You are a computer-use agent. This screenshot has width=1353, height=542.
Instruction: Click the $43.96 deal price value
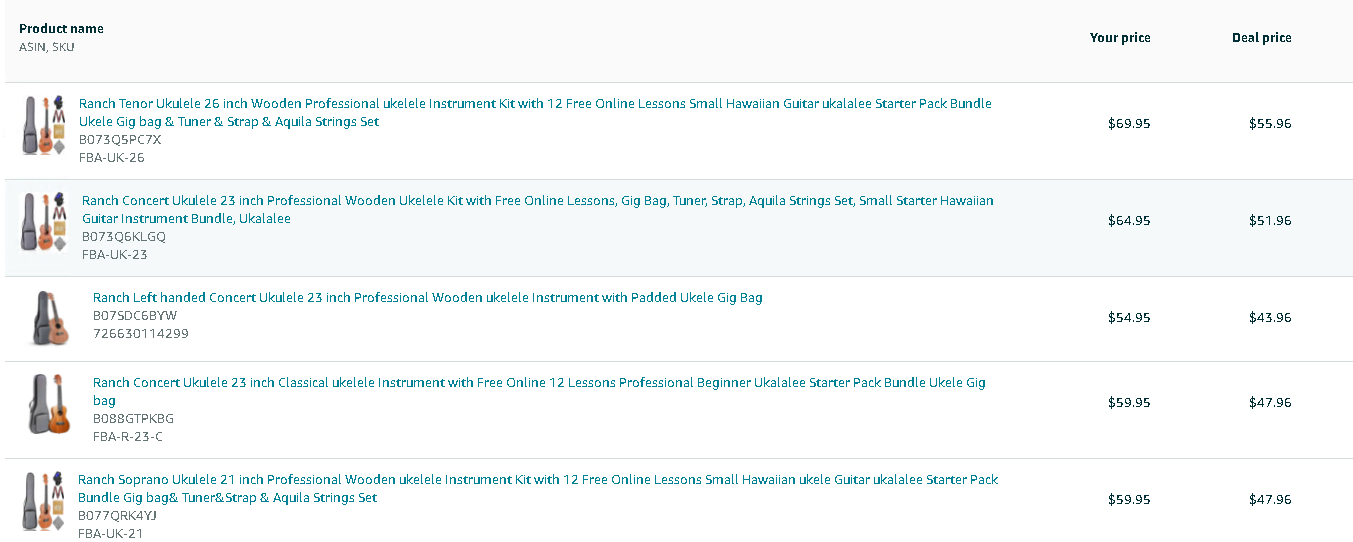coord(1270,317)
